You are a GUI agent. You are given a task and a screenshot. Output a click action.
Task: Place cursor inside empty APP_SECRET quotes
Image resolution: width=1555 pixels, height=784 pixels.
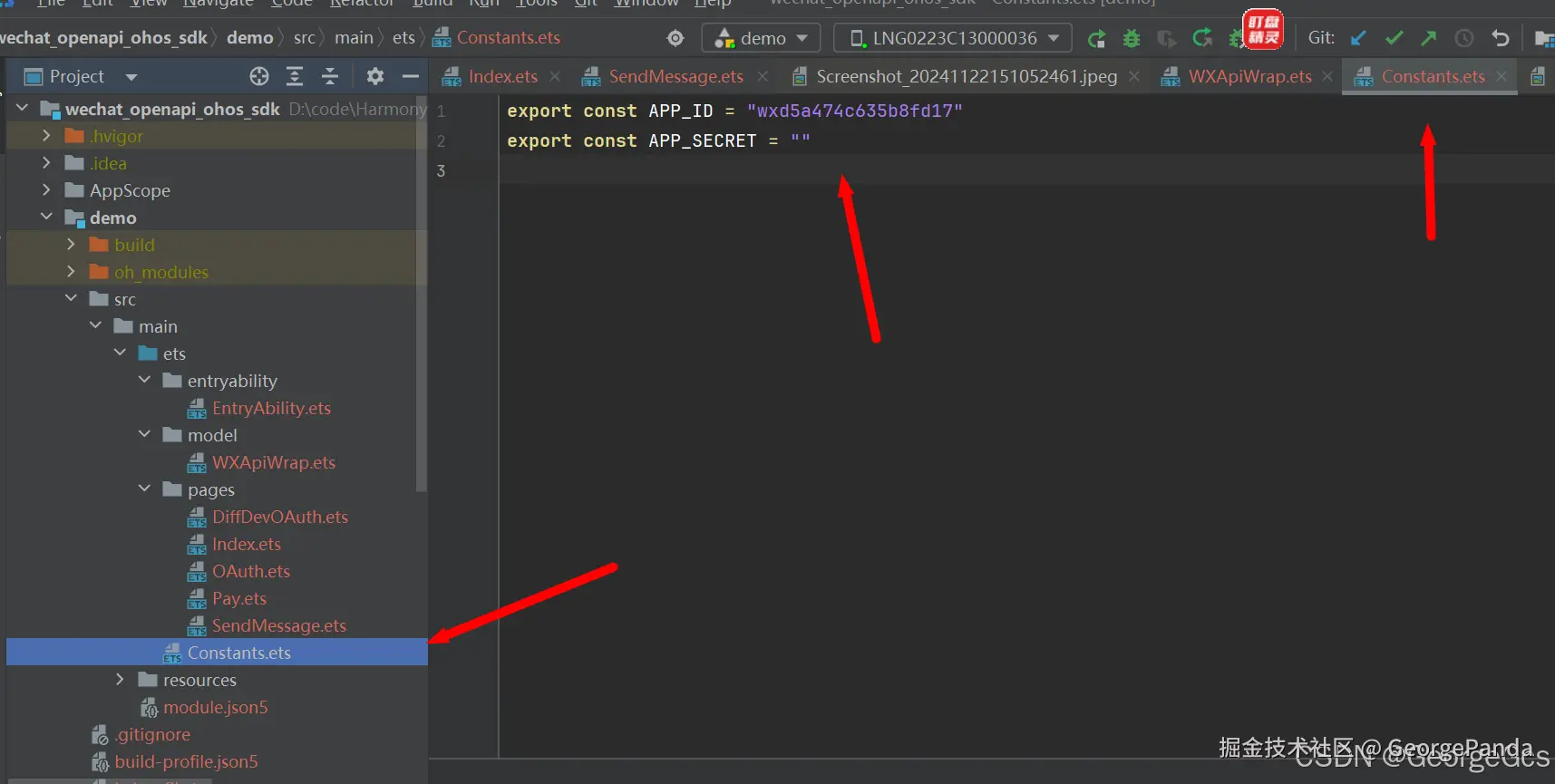tap(801, 140)
